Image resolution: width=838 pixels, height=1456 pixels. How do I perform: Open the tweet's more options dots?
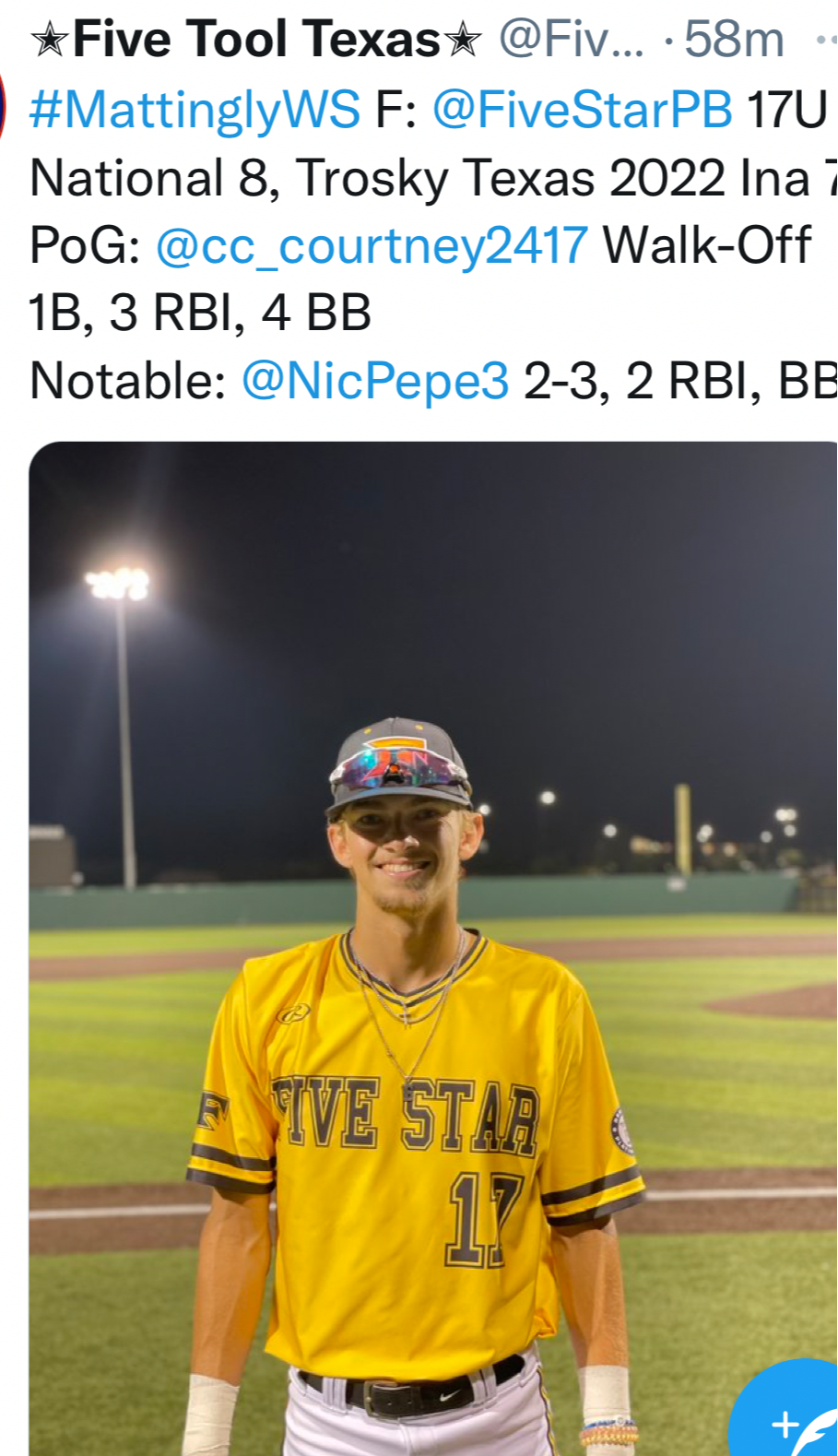[x=825, y=41]
